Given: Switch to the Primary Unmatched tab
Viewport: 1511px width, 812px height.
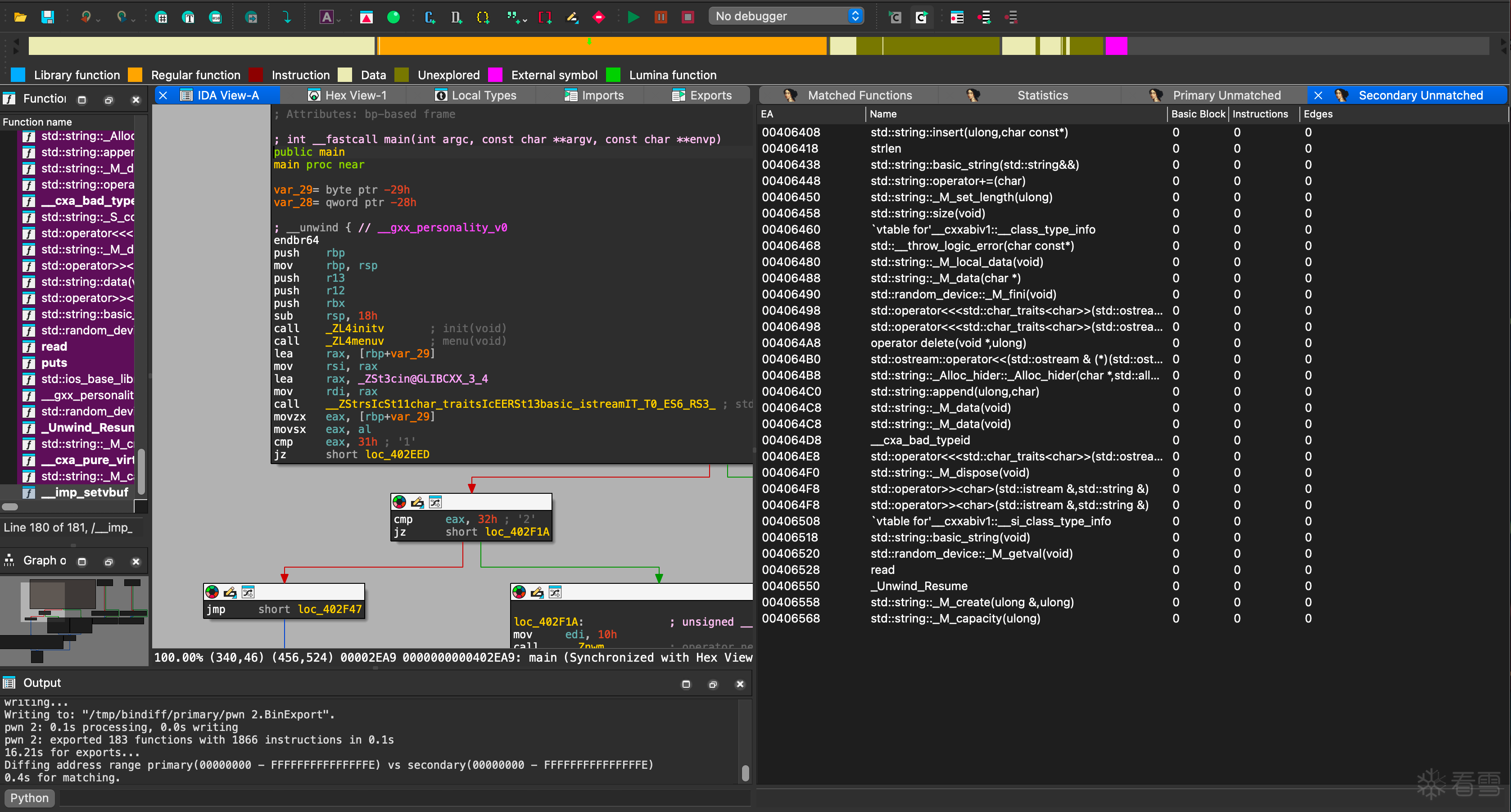Looking at the screenshot, I should (x=1226, y=95).
